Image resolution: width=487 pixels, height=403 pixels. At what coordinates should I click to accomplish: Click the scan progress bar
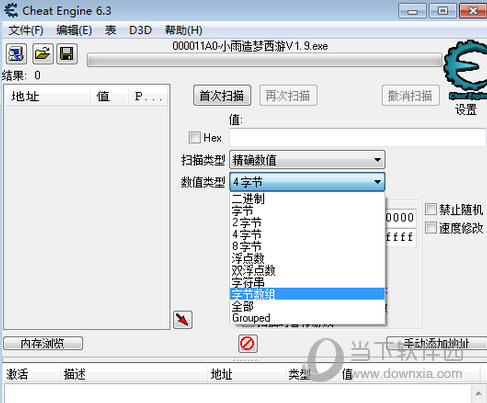pyautogui.click(x=264, y=60)
